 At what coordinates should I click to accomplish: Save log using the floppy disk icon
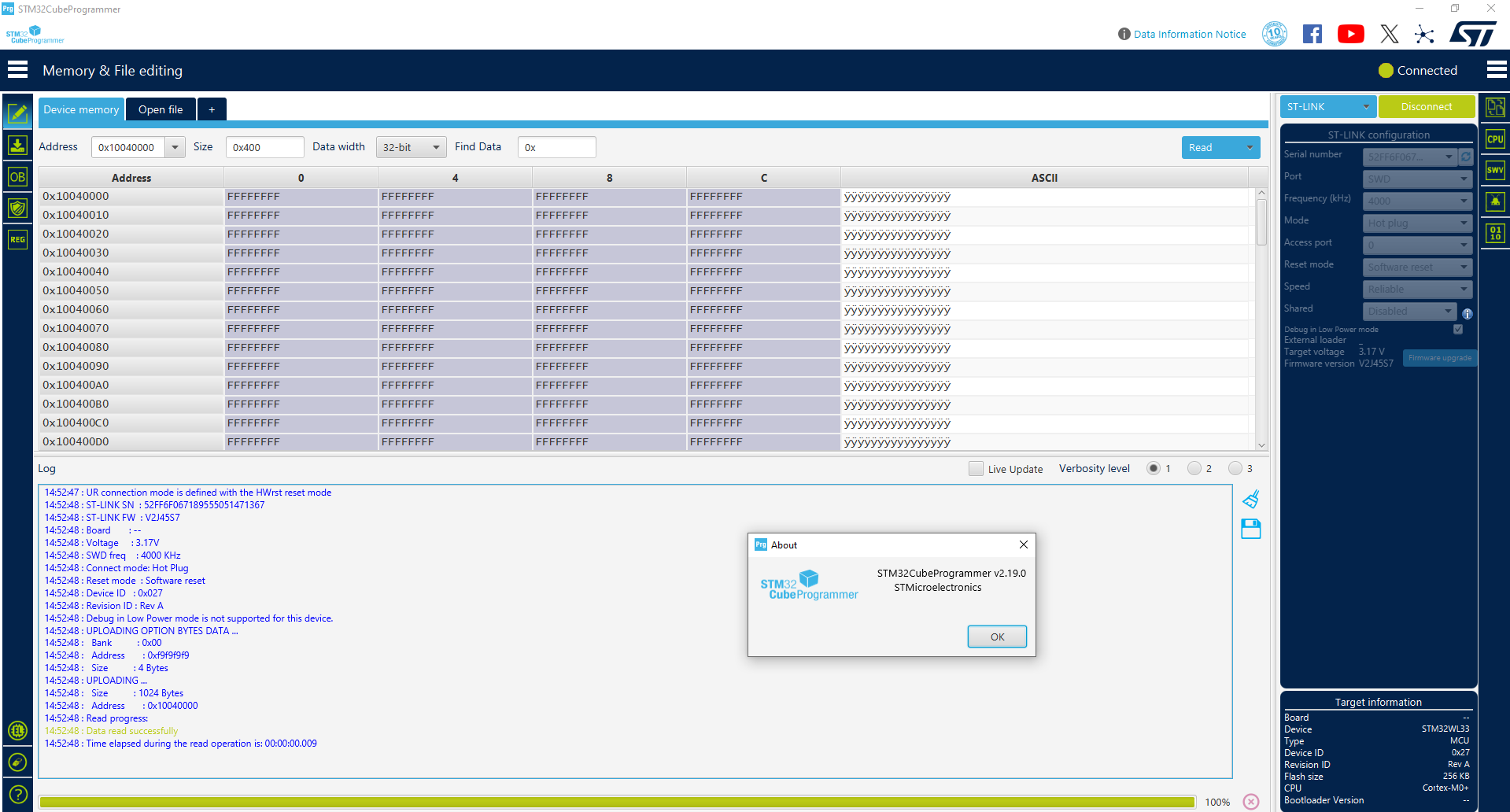(x=1251, y=529)
